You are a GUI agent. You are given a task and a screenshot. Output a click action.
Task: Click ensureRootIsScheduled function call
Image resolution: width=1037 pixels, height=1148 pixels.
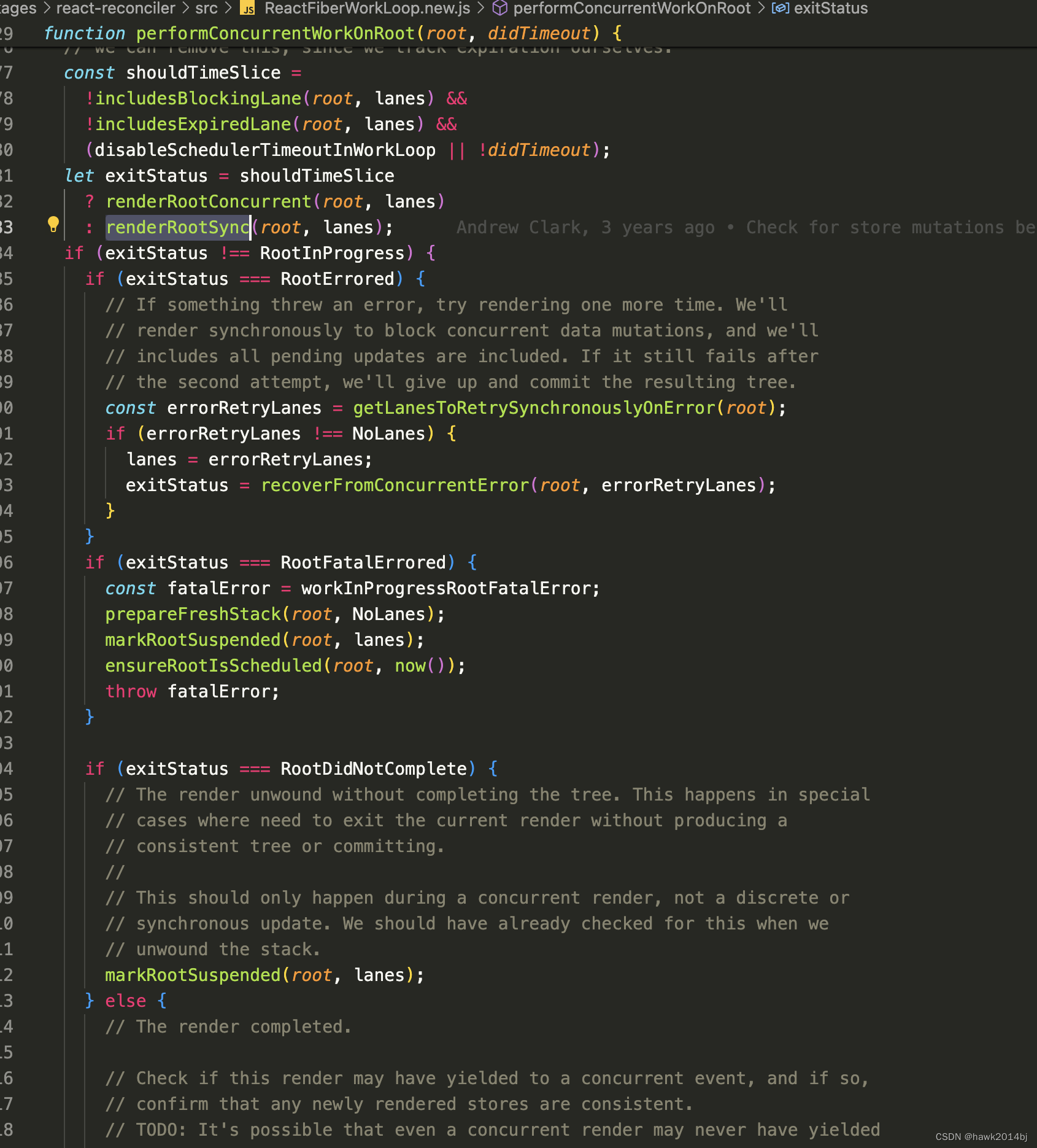coord(214,665)
